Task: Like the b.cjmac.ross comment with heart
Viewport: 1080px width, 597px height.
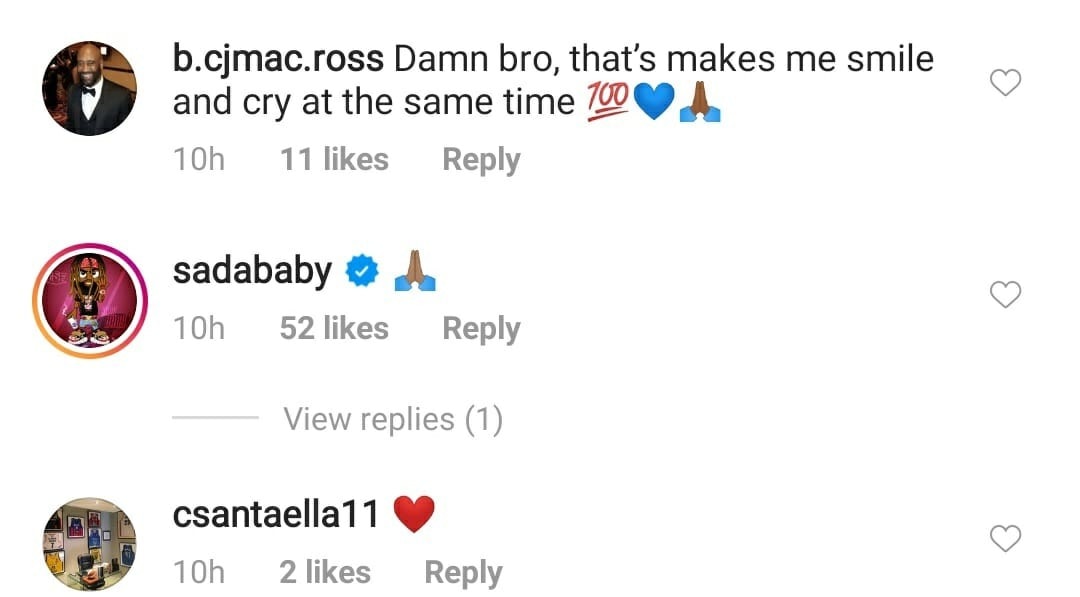Action: [x=1004, y=84]
